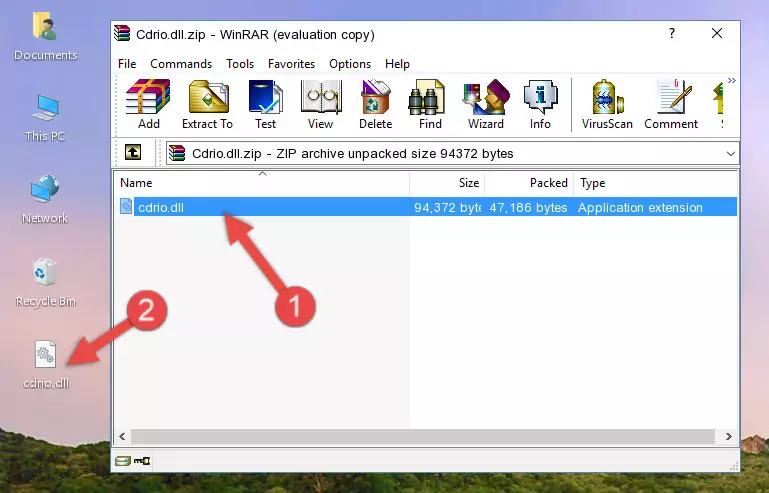Sort by Type column header
This screenshot has height=493, width=769.
(x=655, y=183)
